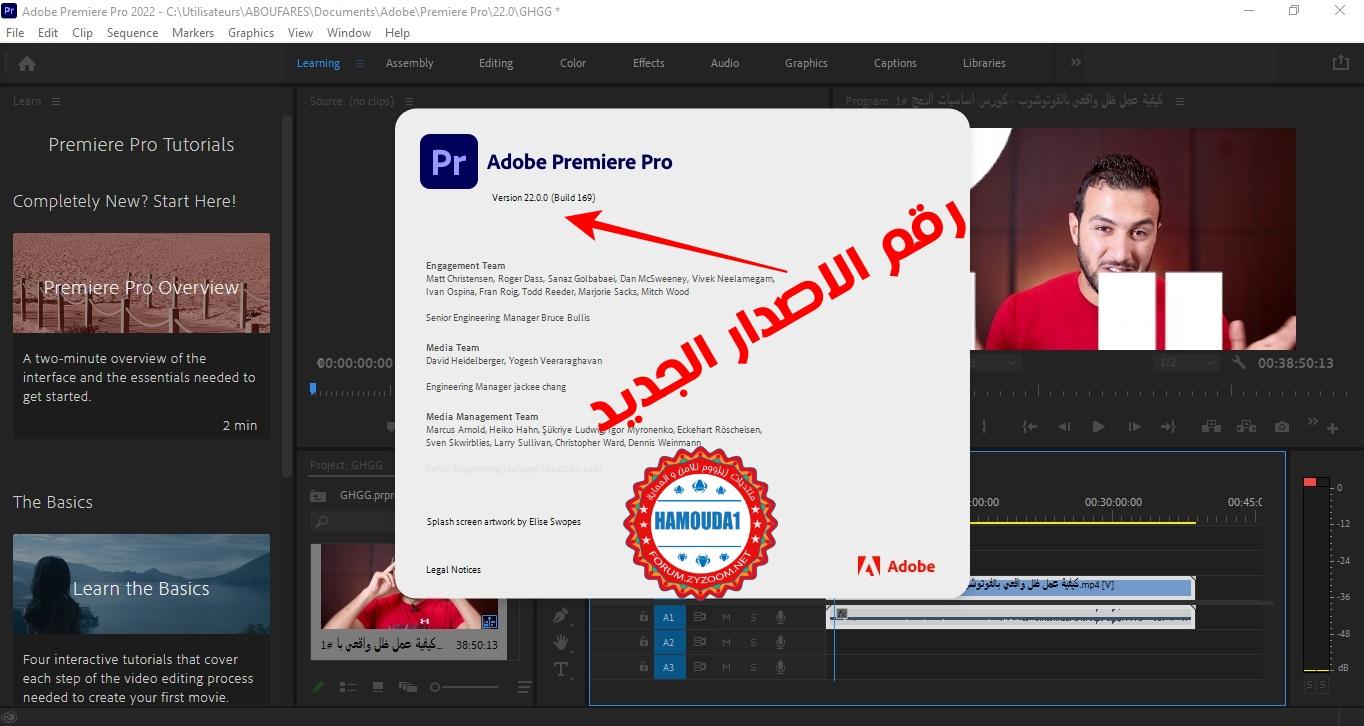Mute track A1
This screenshot has height=726, width=1364.
tap(727, 617)
